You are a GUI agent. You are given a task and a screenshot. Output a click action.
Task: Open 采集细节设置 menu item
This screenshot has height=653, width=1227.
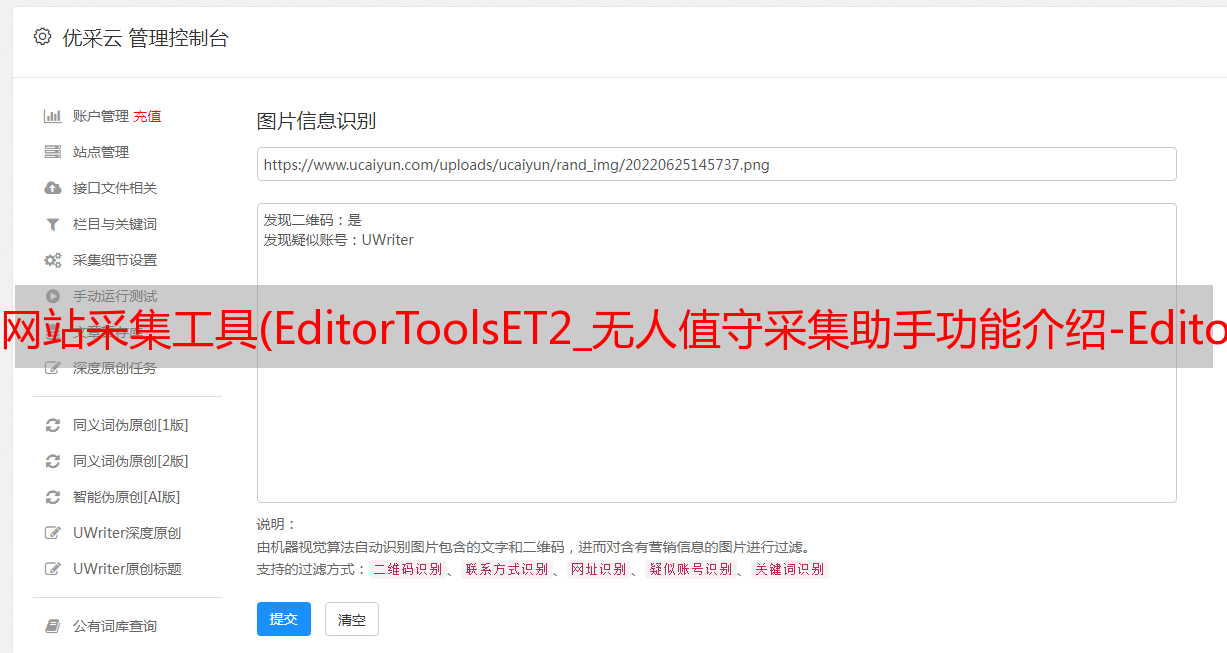(115, 260)
